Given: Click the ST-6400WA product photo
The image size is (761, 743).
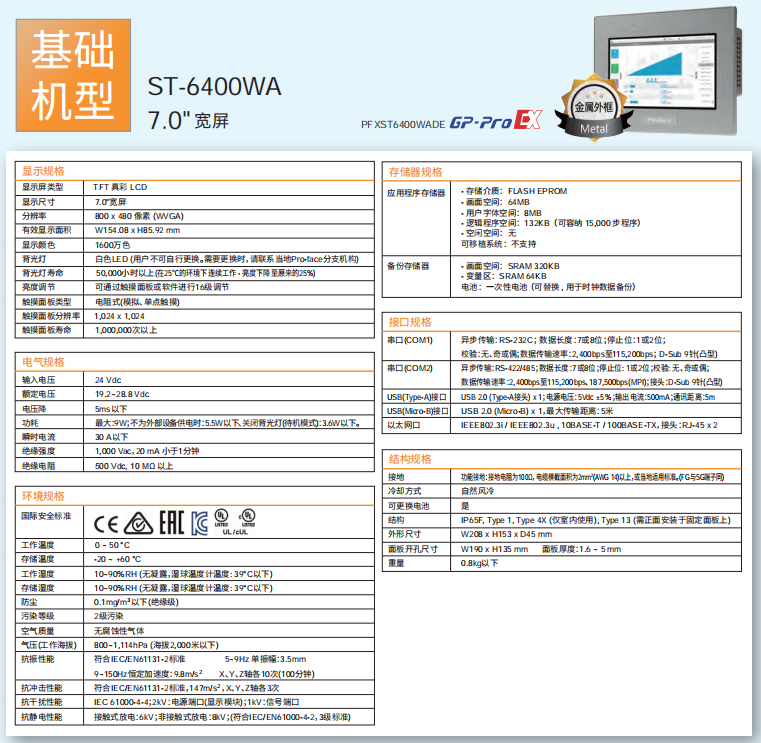Looking at the screenshot, I should pyautogui.click(x=667, y=71).
